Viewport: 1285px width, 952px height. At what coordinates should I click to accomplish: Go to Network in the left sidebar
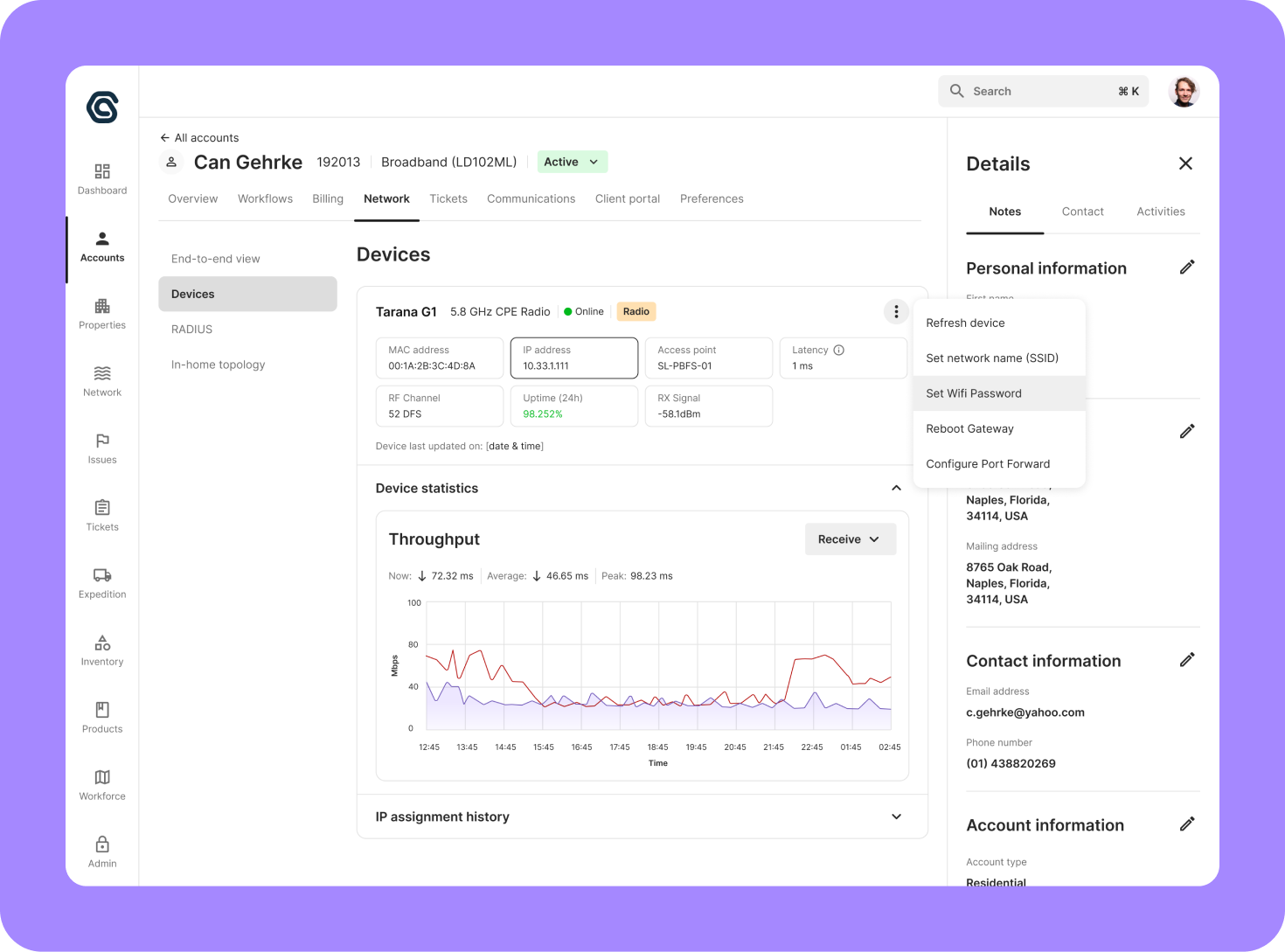tap(102, 380)
